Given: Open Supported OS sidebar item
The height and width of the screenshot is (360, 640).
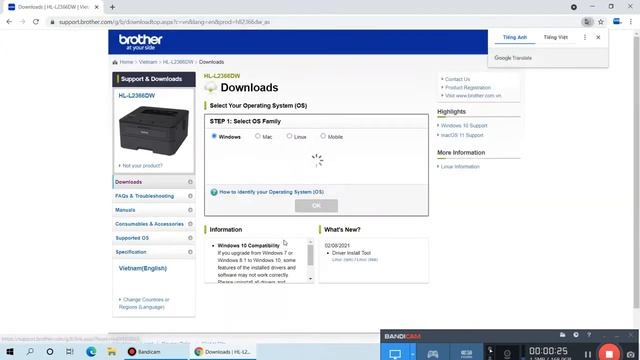Looking at the screenshot, I should 154,238.
